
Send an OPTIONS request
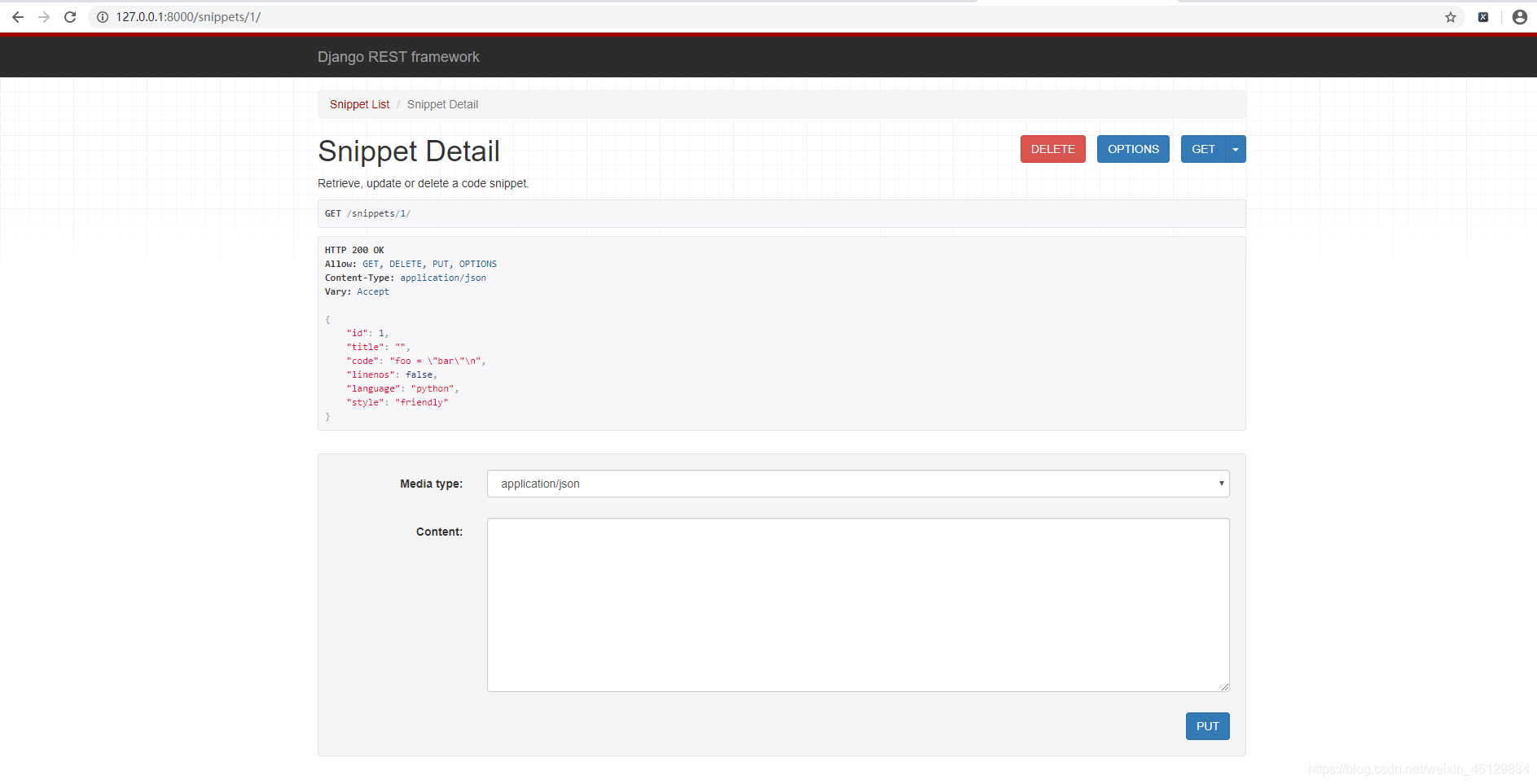tap(1133, 149)
